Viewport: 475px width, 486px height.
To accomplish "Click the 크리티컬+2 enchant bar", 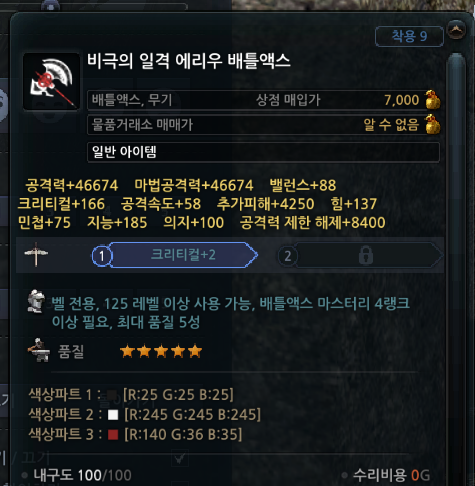I will (183, 255).
